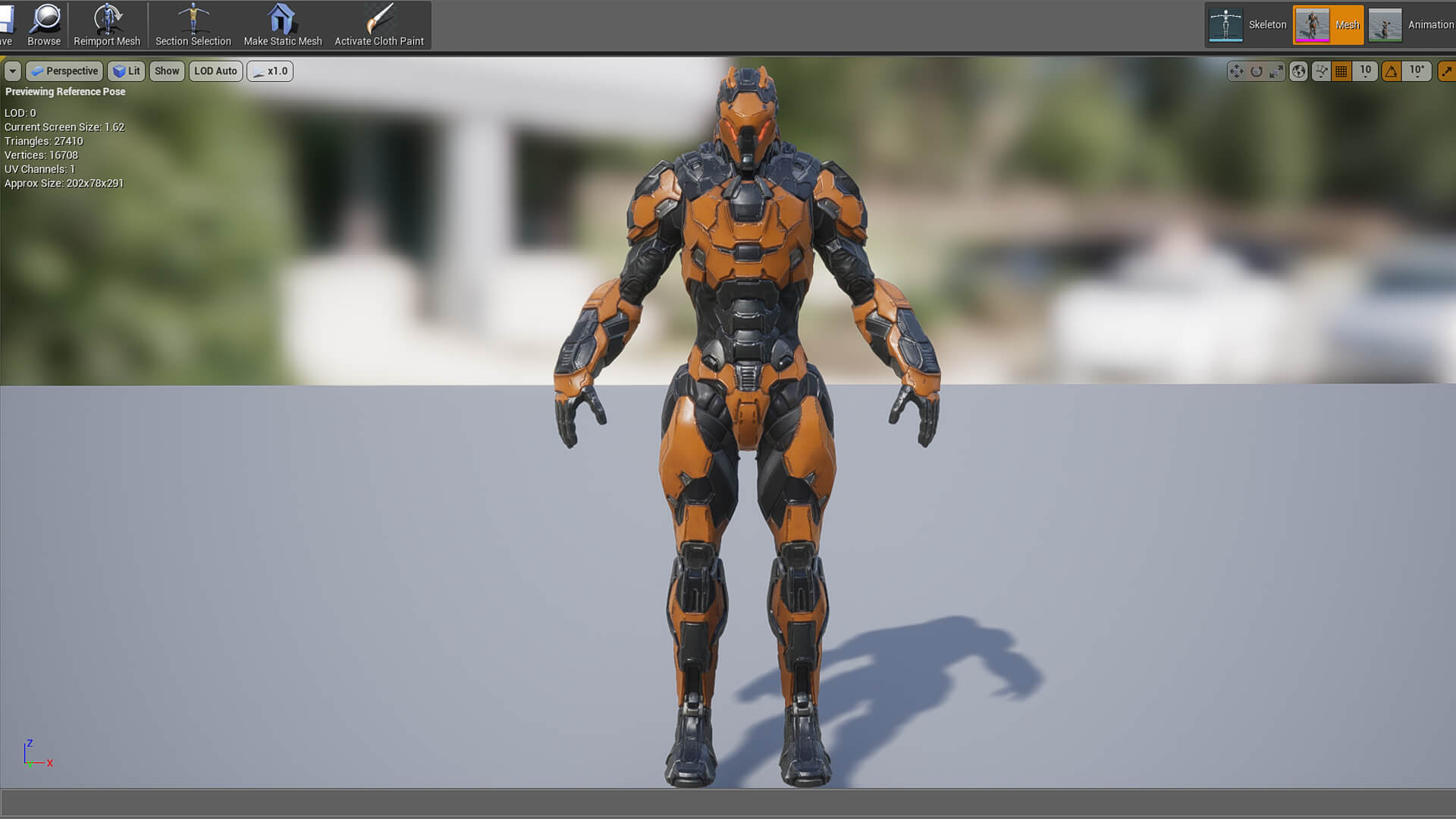Select the scale gizmo mode

1276,71
